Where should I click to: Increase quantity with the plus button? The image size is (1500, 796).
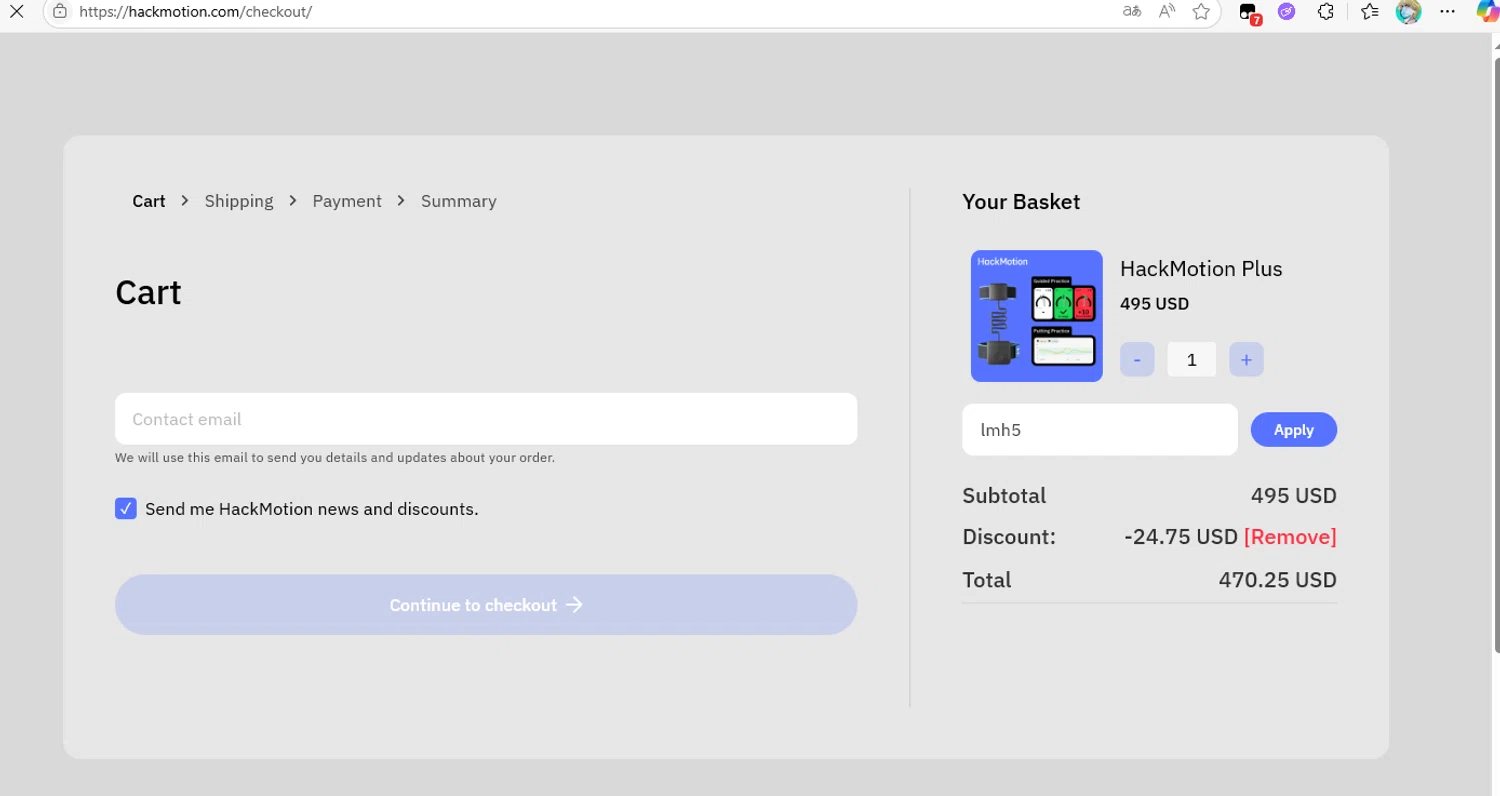[1246, 360]
